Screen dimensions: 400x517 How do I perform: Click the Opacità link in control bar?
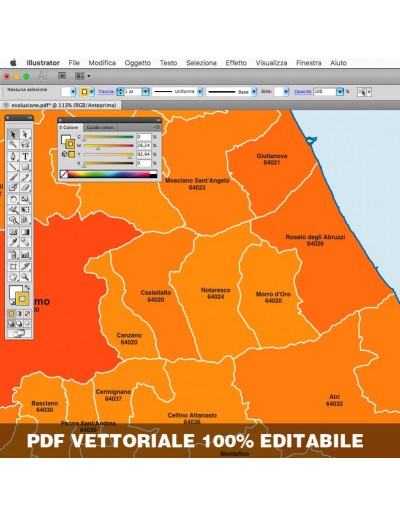tap(302, 92)
